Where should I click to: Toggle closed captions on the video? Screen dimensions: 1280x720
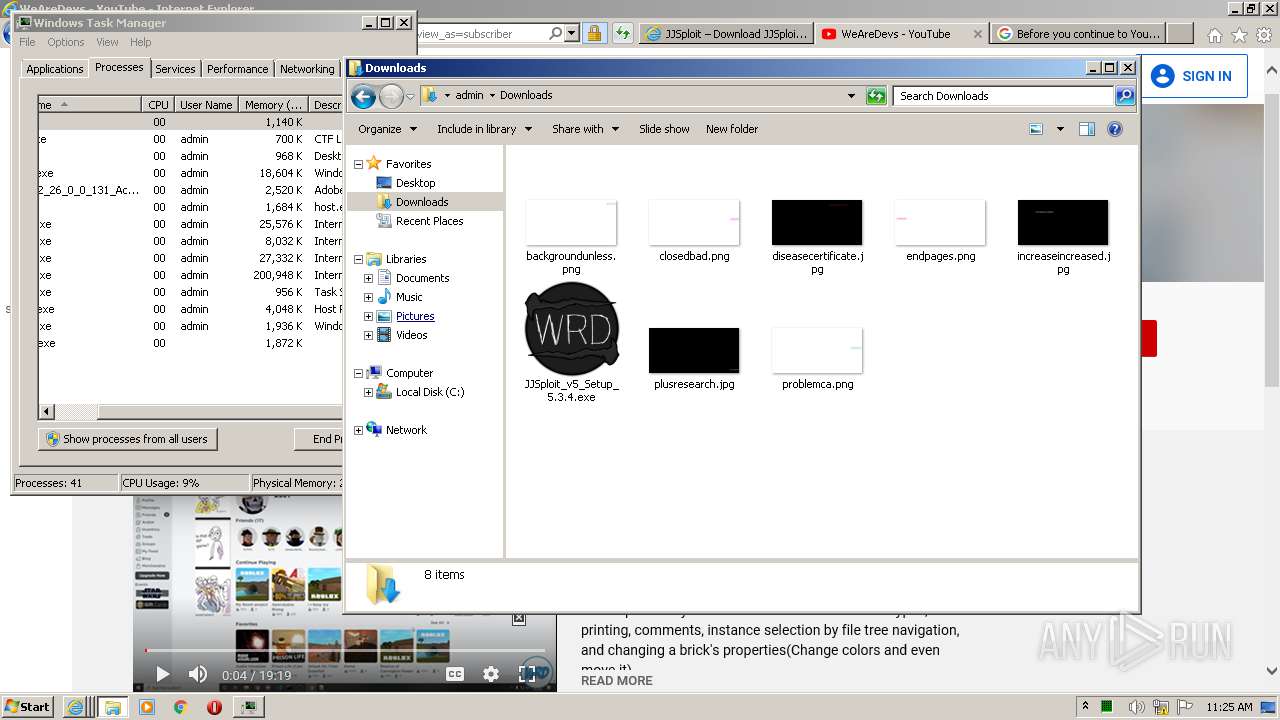click(454, 675)
